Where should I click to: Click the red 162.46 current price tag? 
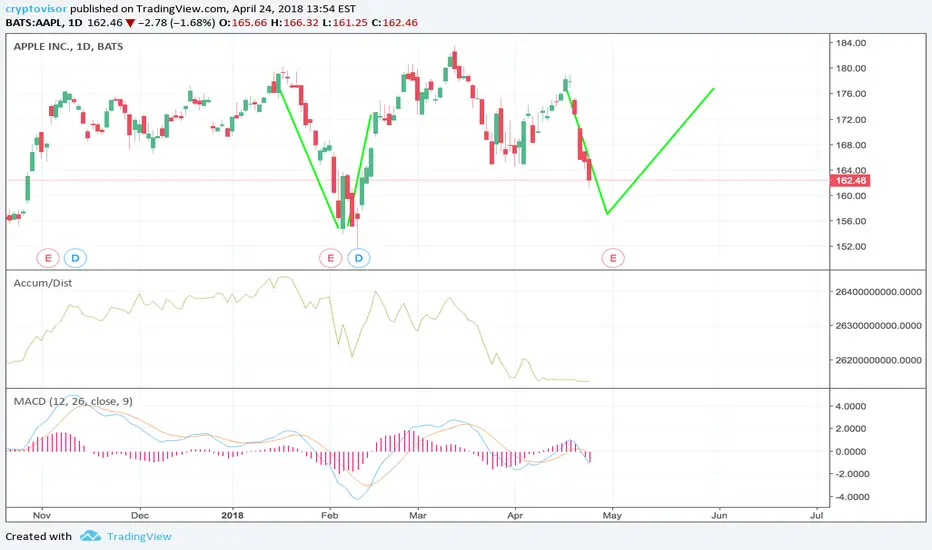coord(851,180)
